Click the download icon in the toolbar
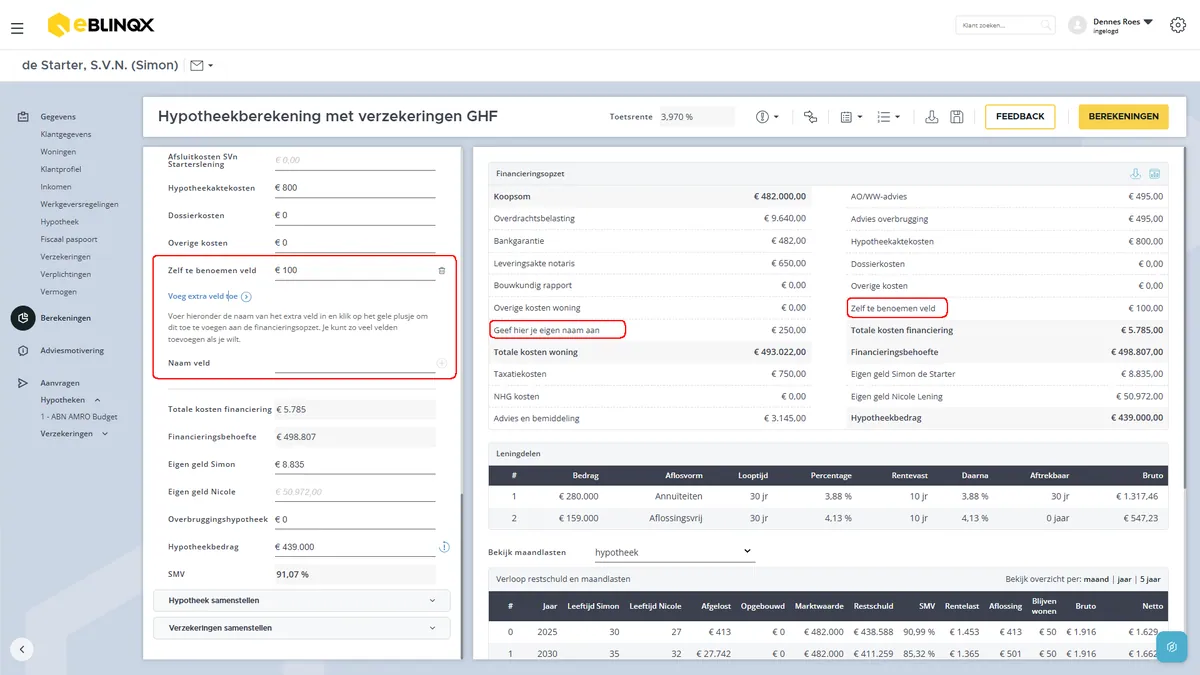Image resolution: width=1200 pixels, height=675 pixels. [931, 117]
